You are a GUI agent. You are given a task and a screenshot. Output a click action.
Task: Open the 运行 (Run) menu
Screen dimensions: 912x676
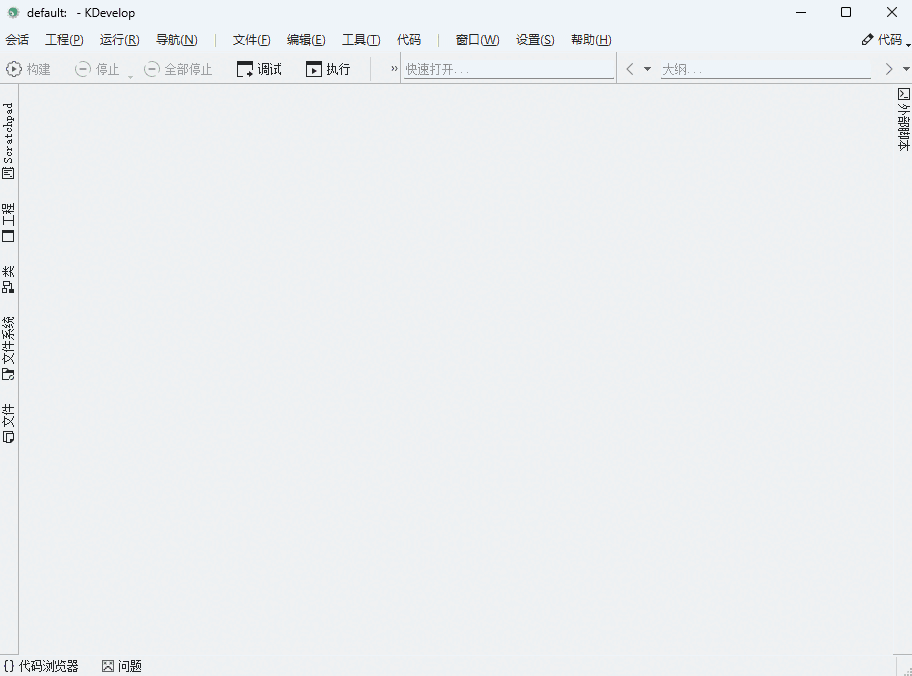tap(118, 40)
